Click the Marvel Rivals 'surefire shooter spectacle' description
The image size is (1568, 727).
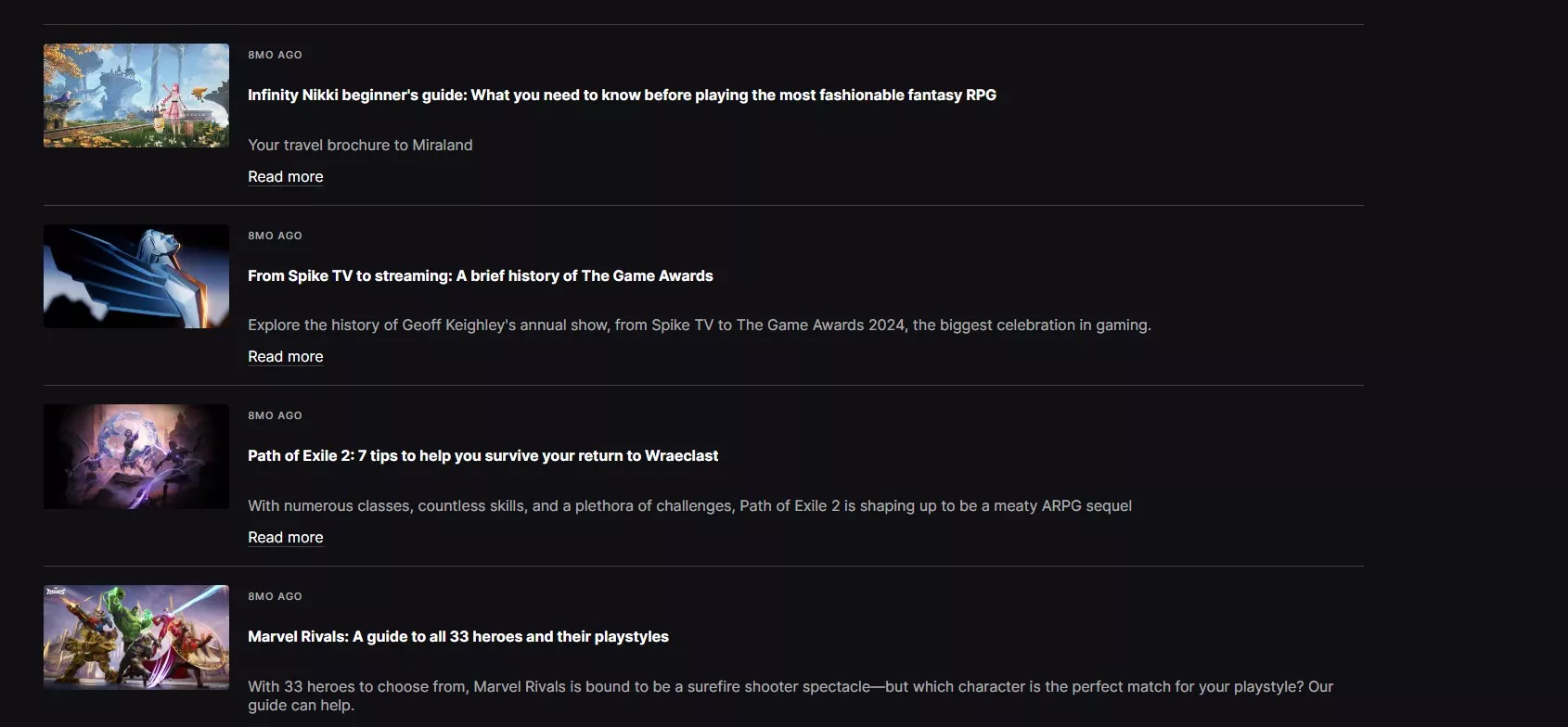790,687
